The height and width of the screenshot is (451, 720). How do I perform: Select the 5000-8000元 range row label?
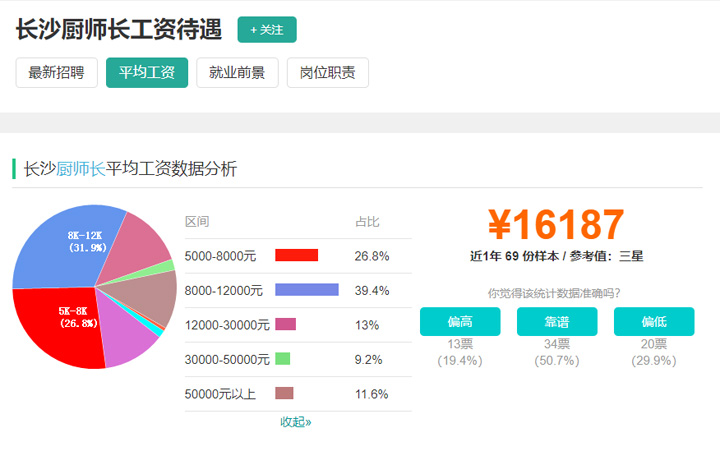tap(220, 256)
